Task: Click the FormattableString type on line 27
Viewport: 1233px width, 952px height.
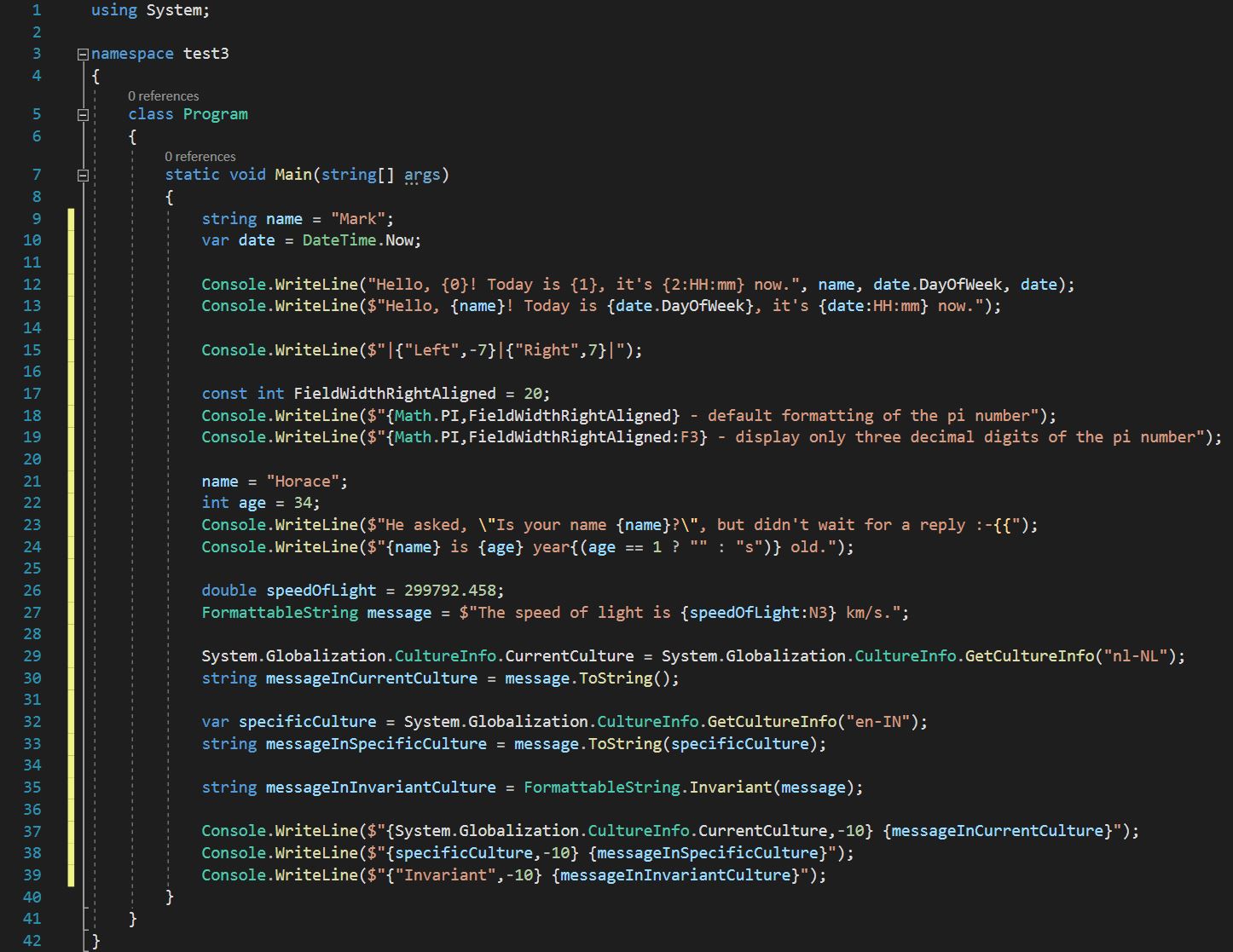Action: point(279,612)
